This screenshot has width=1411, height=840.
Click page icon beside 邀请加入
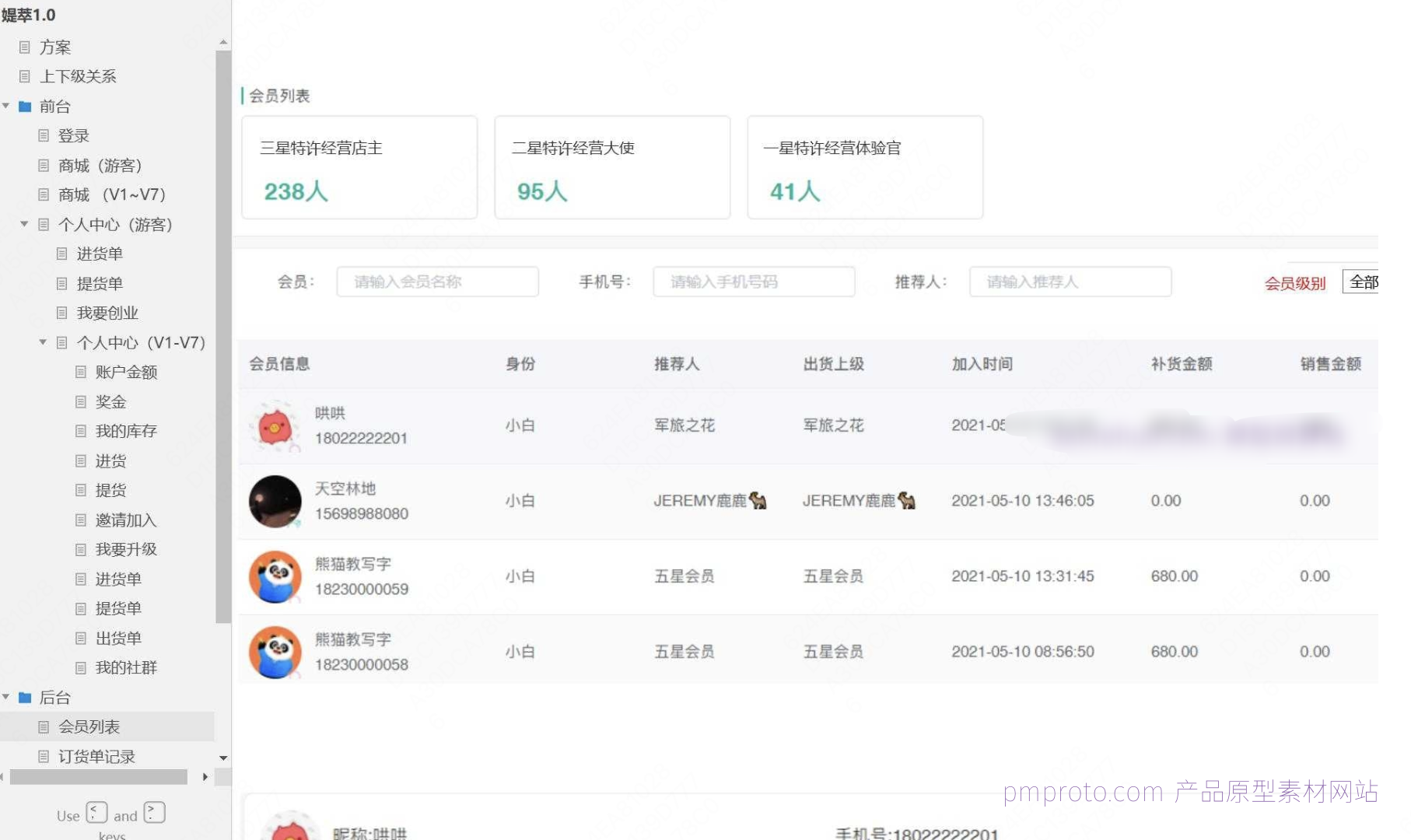pyautogui.click(x=81, y=520)
